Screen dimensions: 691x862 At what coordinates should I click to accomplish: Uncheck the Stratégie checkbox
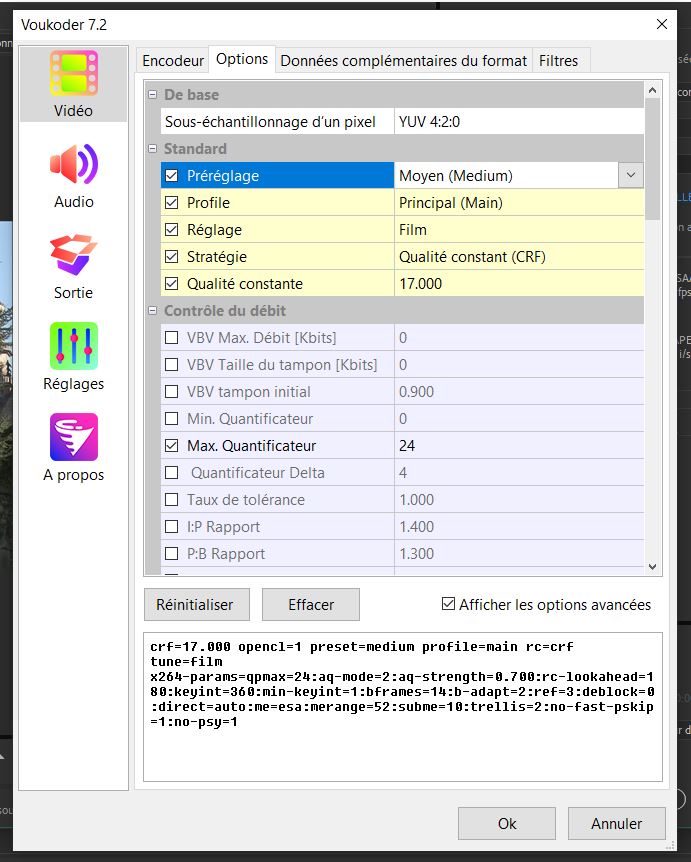[172, 256]
